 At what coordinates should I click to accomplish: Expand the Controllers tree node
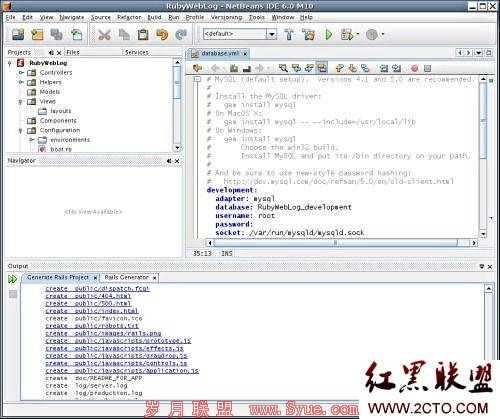click(x=21, y=72)
